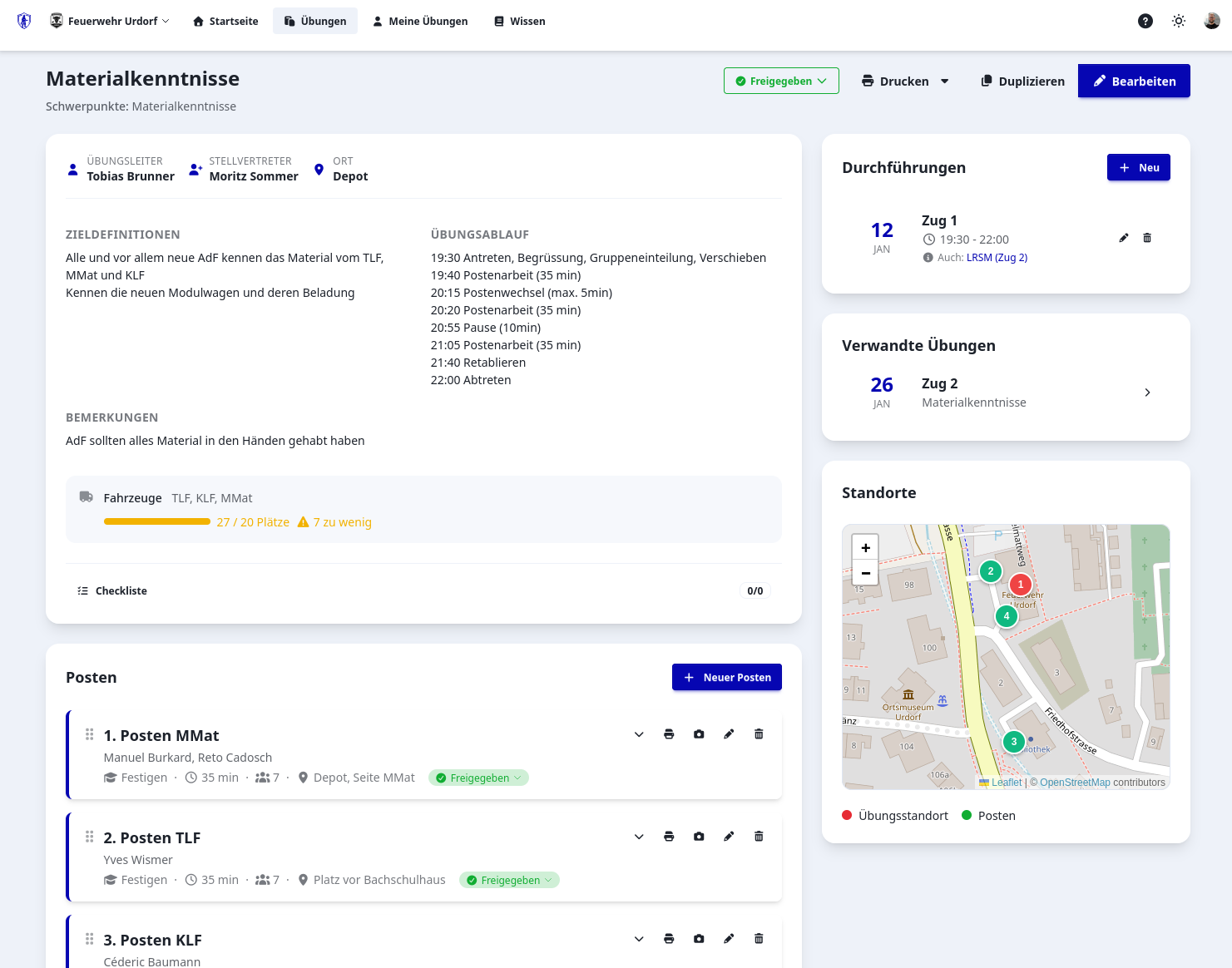
Task: Select red map marker number 1
Action: pyautogui.click(x=1021, y=585)
